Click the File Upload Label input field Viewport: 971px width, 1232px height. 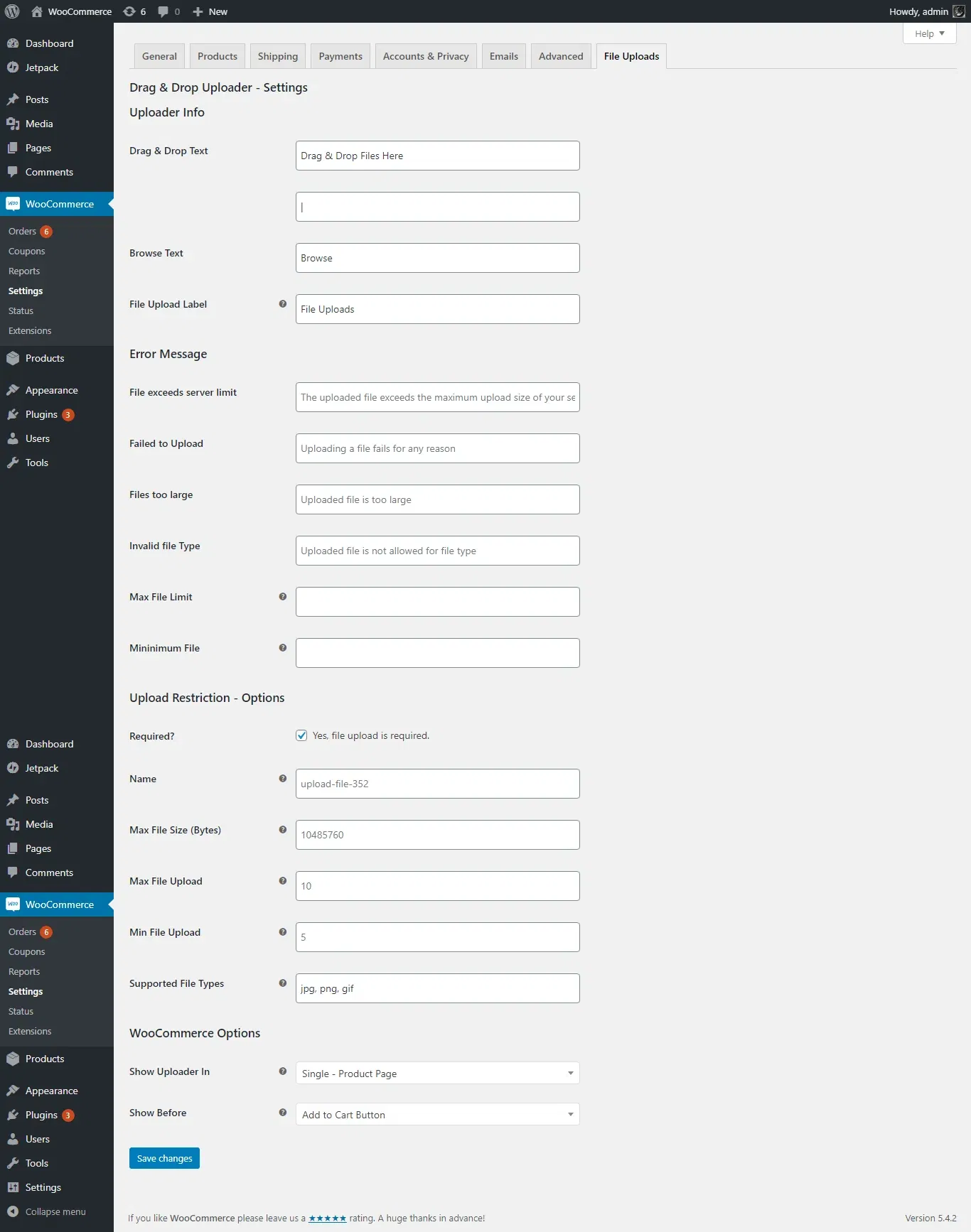point(437,309)
